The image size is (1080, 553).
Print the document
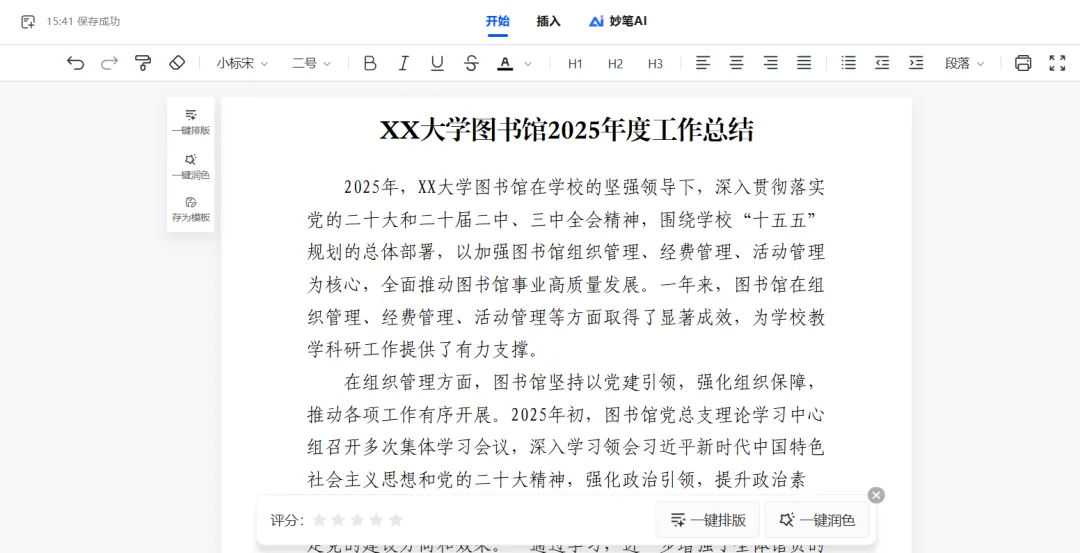1023,63
